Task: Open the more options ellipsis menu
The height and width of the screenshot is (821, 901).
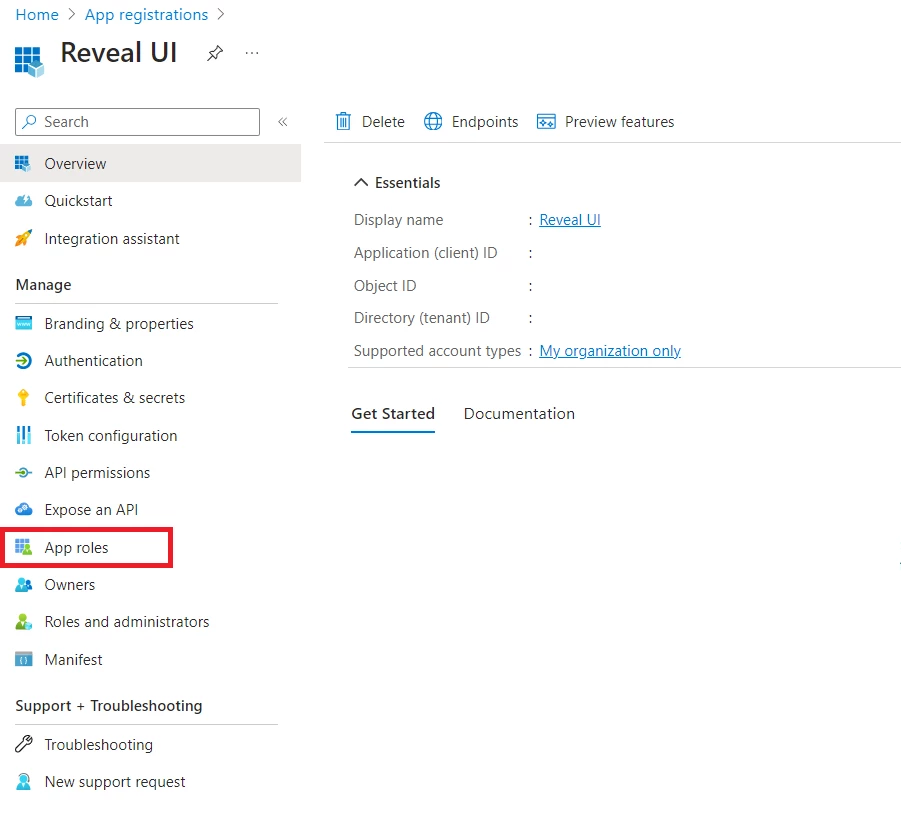Action: [252, 53]
